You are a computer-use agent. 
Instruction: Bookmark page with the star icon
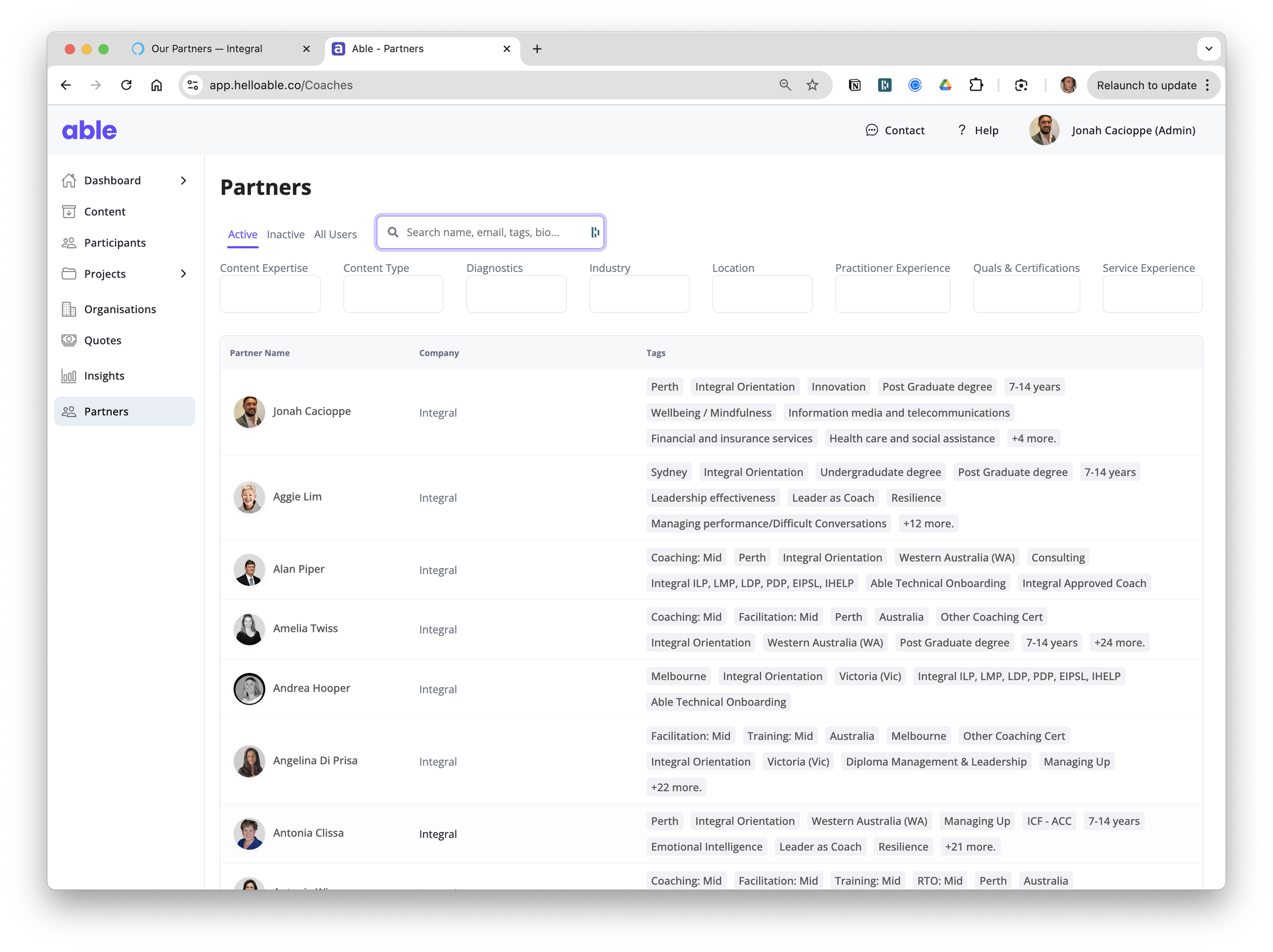coord(812,85)
